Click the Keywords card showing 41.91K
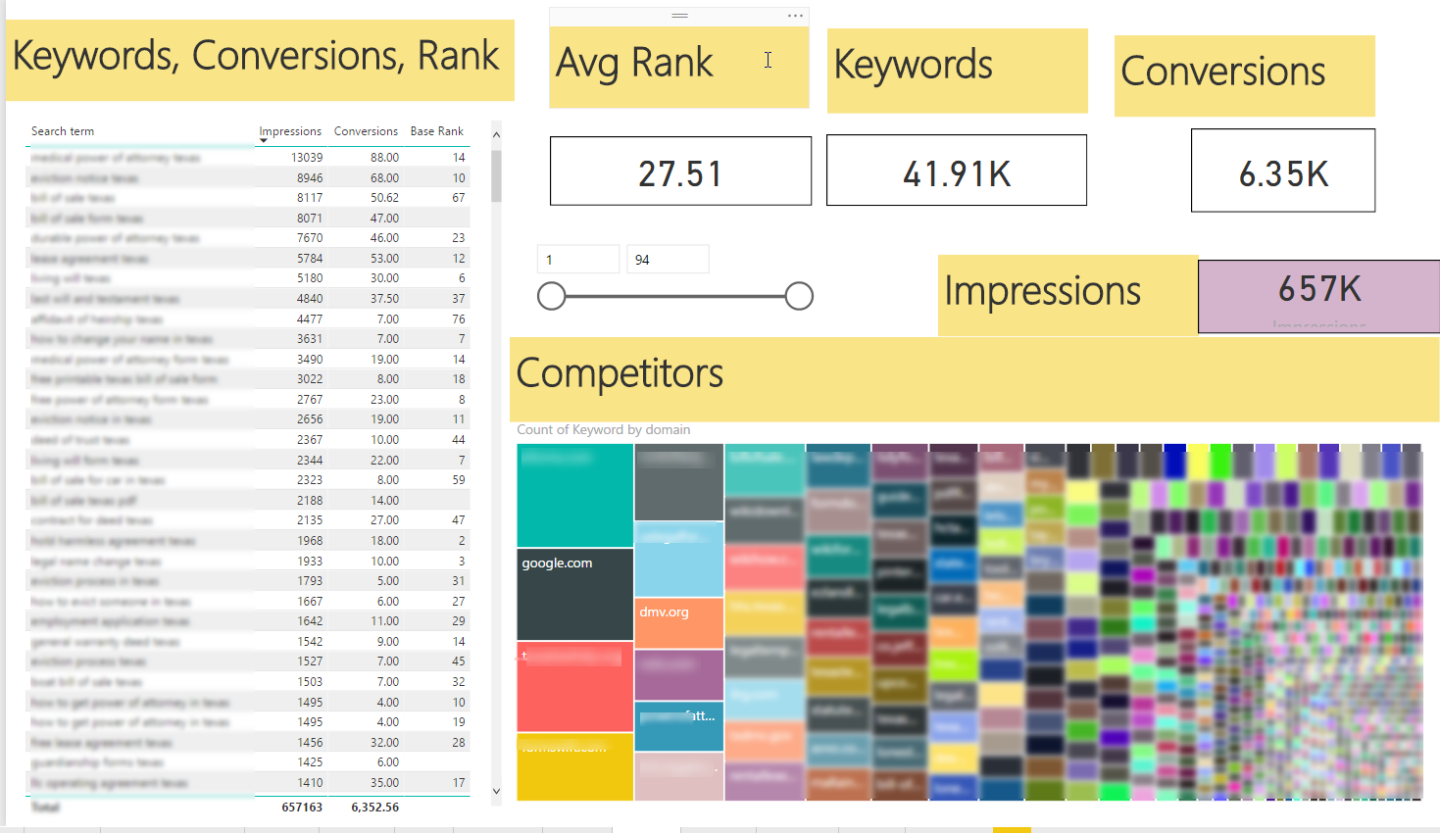1440x833 pixels. [x=956, y=171]
